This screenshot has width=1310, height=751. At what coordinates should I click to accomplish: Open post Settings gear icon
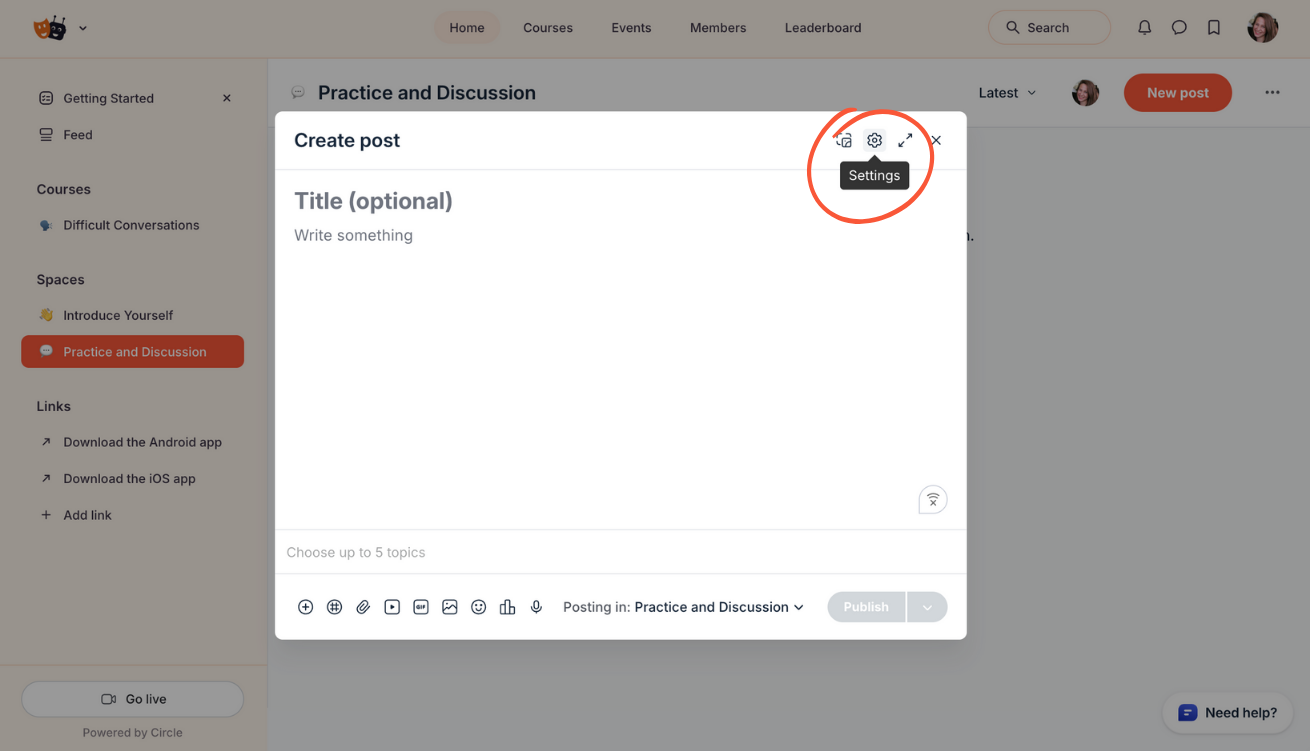pos(874,141)
